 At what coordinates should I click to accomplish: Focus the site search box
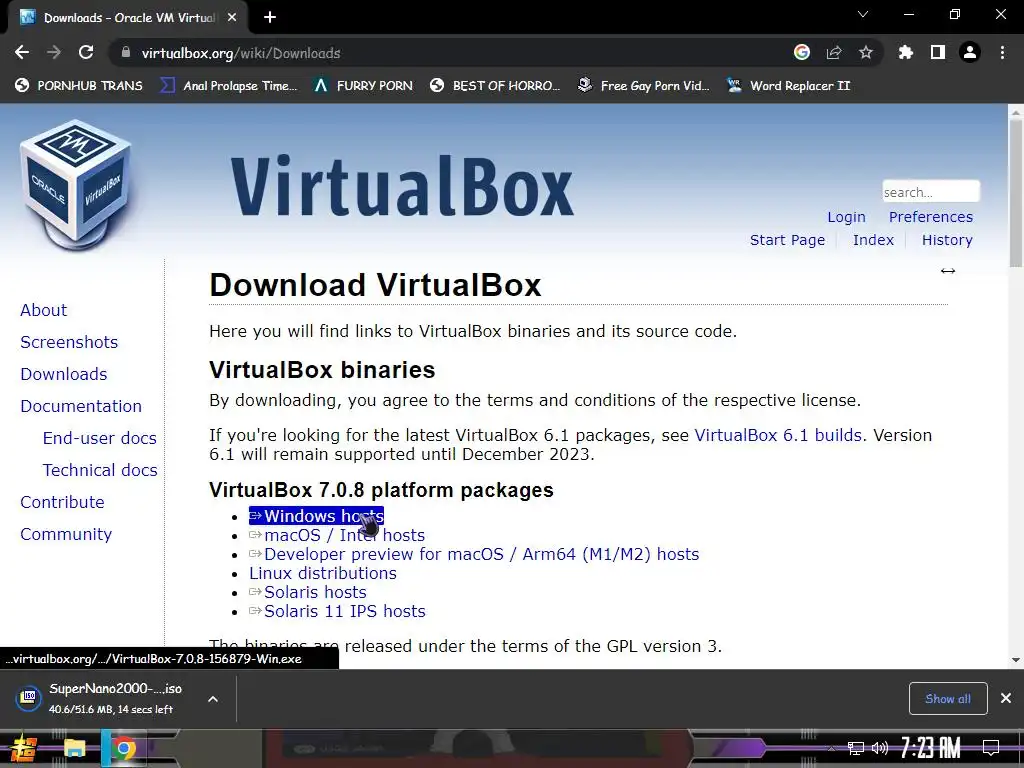(931, 192)
